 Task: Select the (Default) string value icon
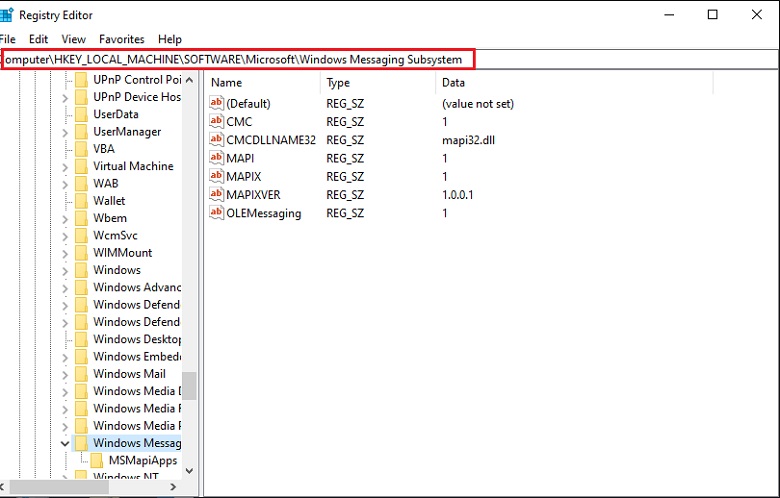[216, 103]
